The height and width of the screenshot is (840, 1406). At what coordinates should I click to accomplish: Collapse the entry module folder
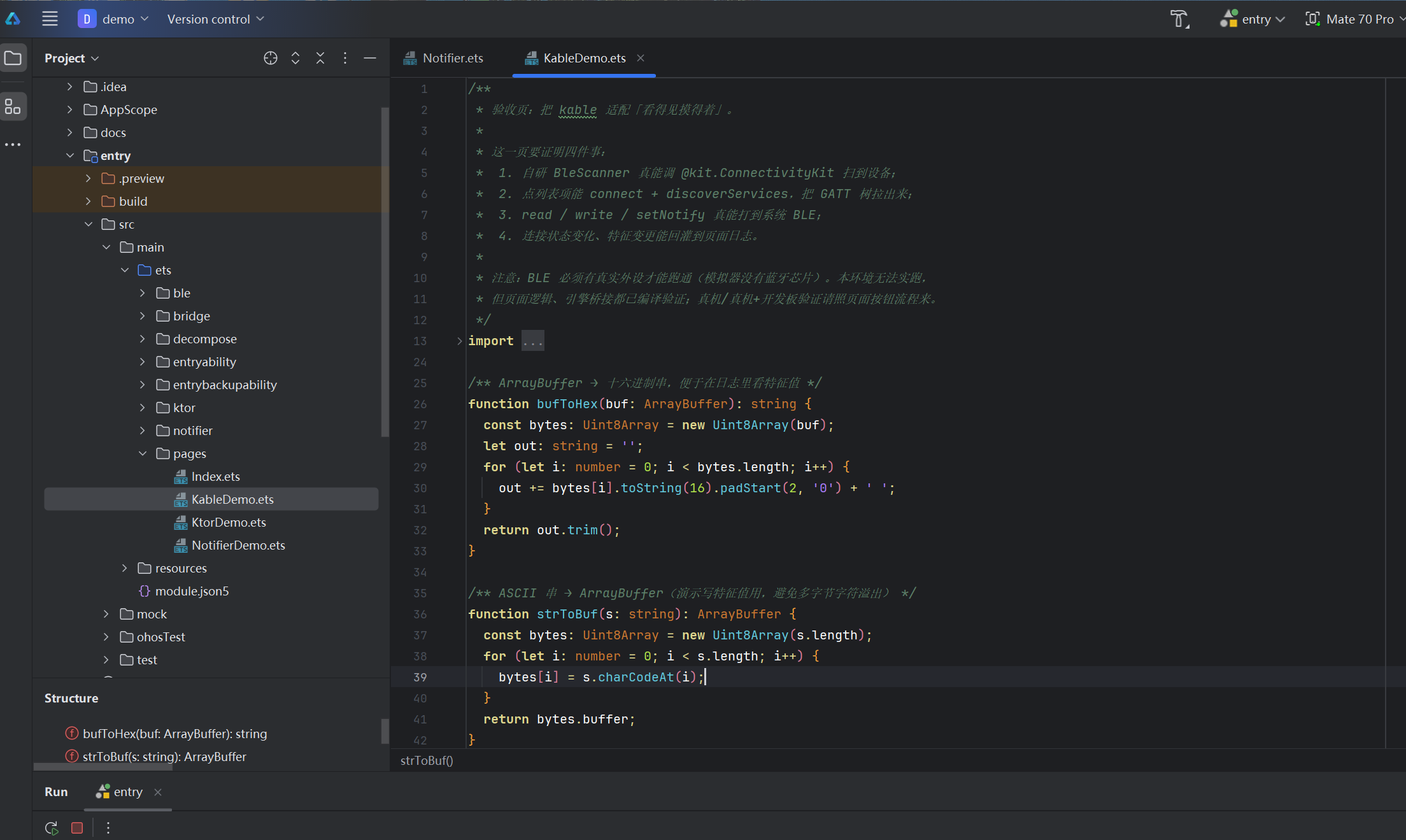click(70, 155)
